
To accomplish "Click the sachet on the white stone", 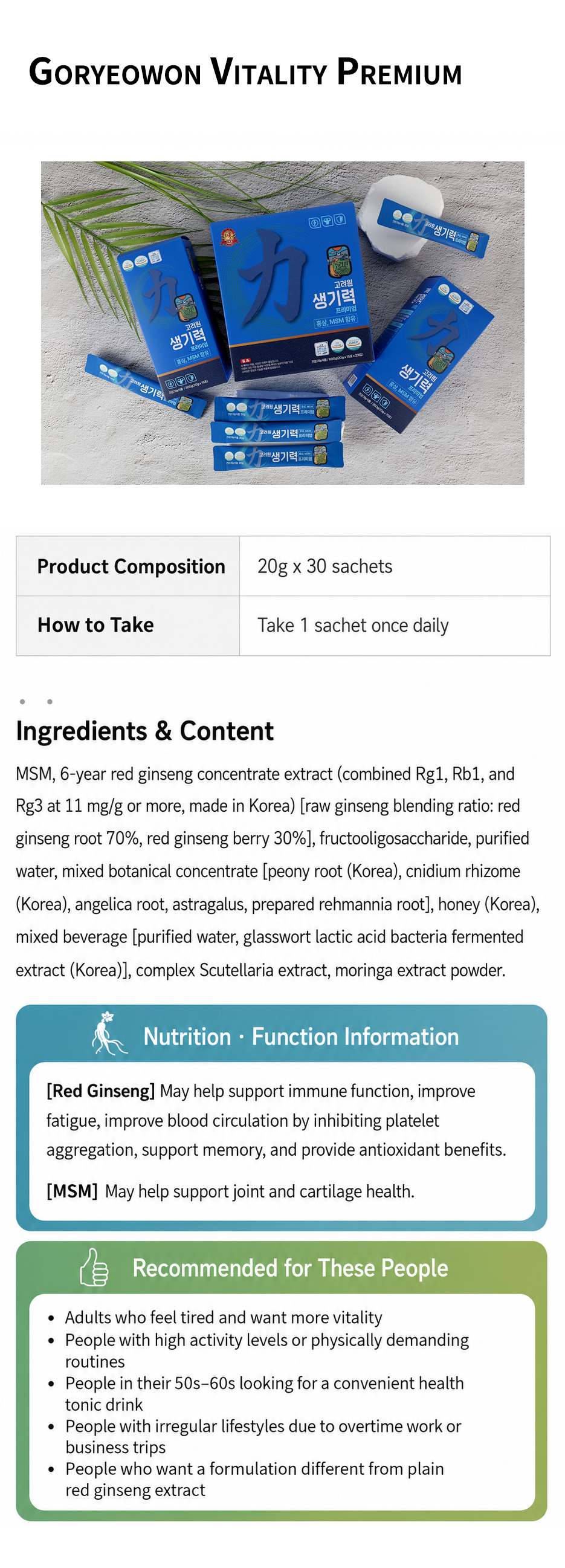I will (x=433, y=228).
